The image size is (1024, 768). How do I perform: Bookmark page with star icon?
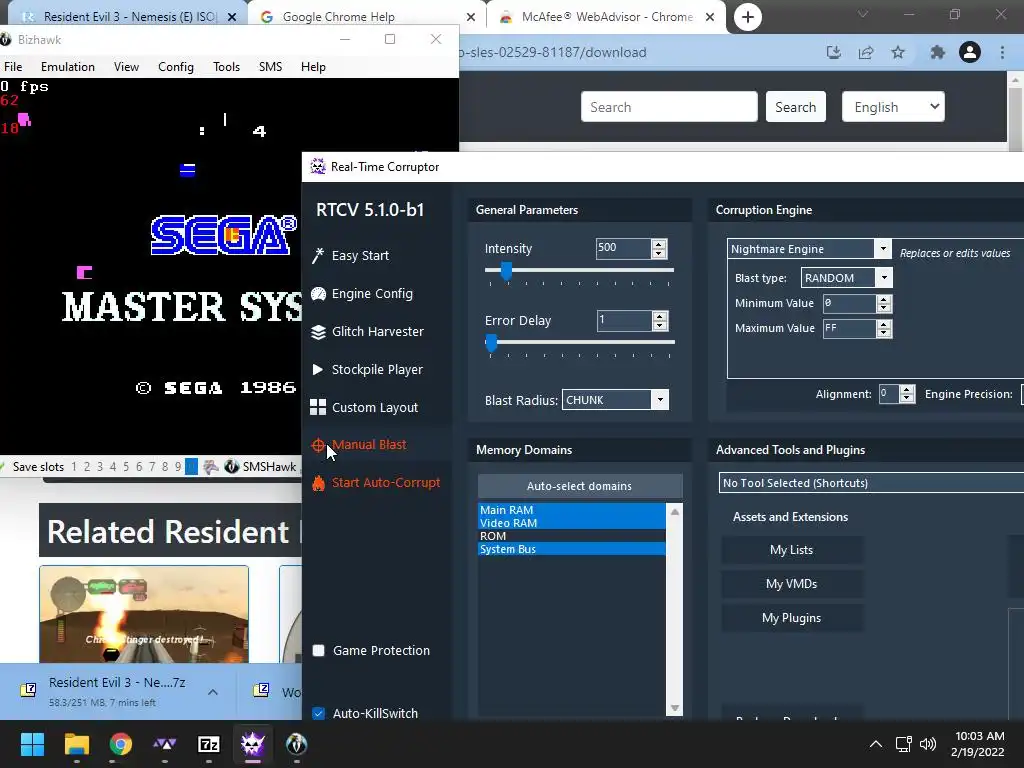click(899, 52)
